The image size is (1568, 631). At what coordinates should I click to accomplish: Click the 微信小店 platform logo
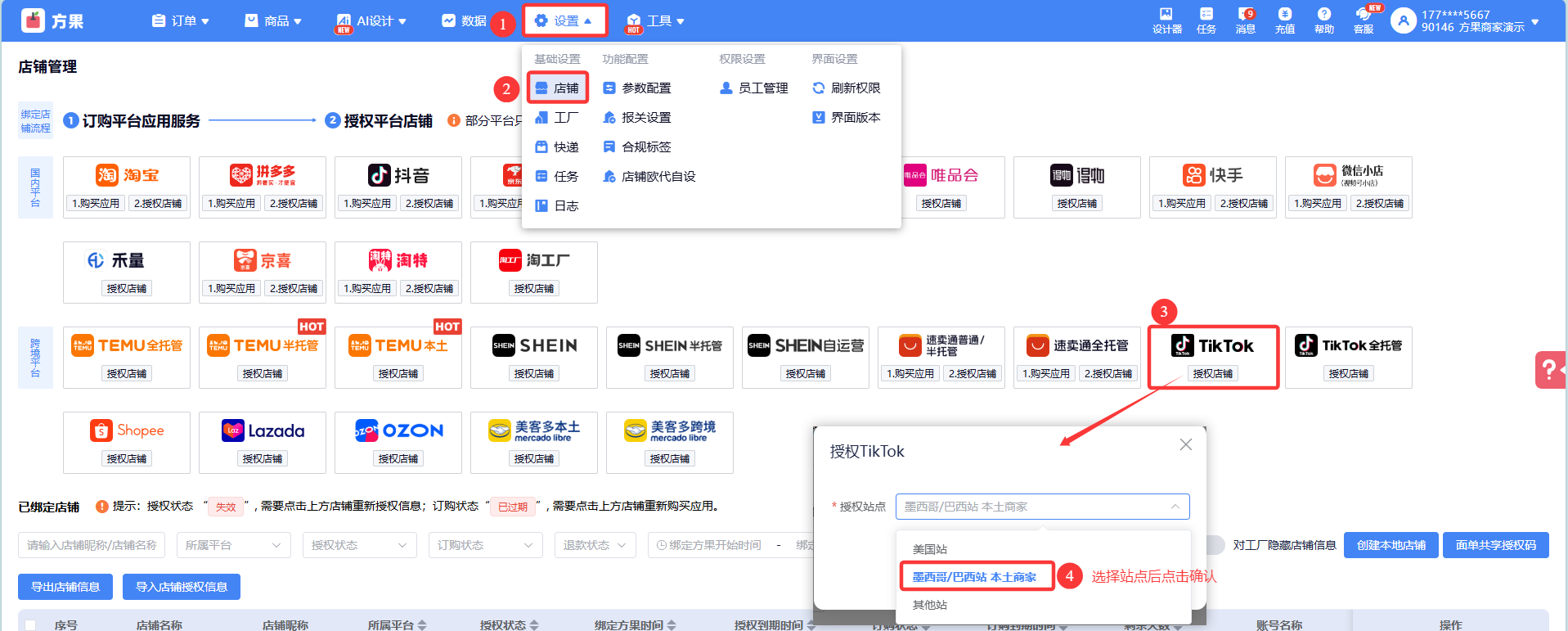click(x=1349, y=175)
